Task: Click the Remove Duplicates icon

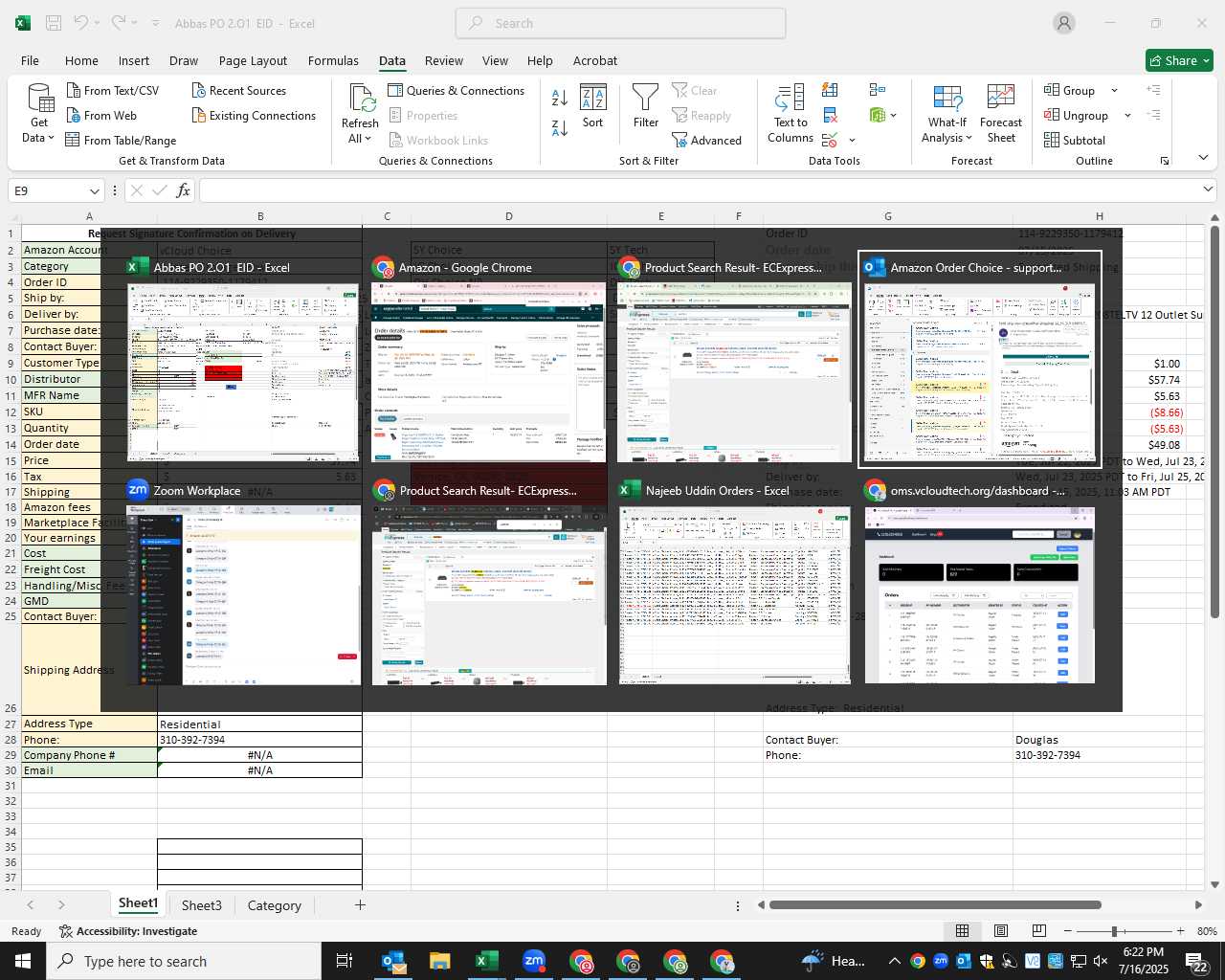Action: pos(830,115)
